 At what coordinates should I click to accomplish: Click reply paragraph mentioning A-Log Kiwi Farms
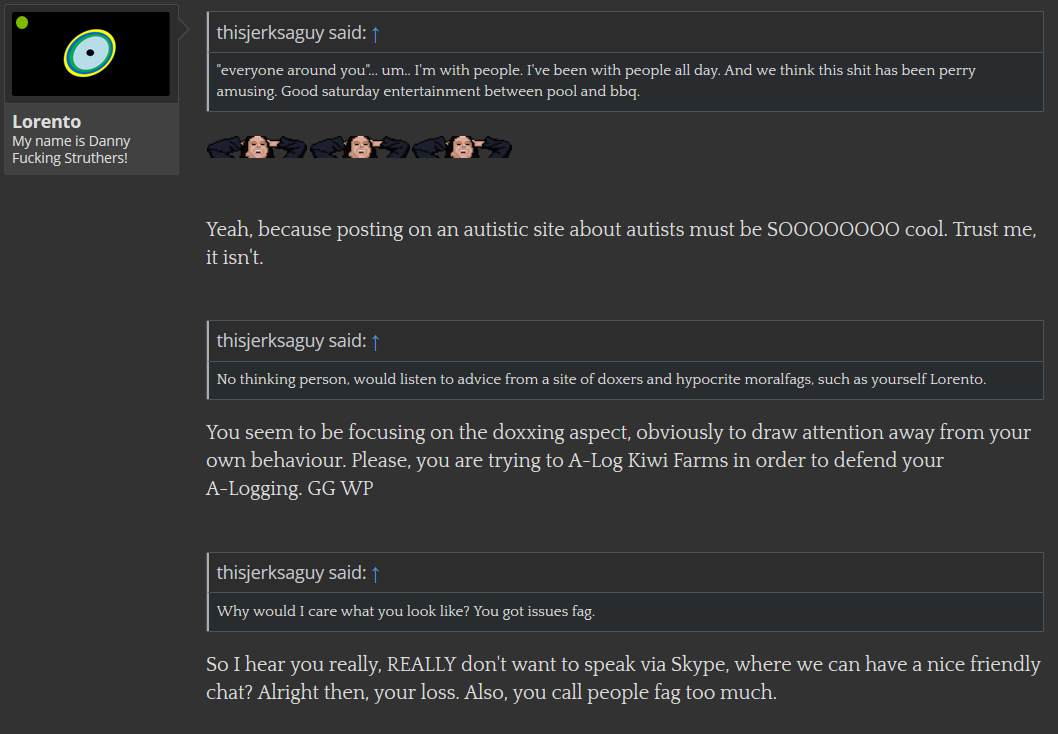(618, 460)
